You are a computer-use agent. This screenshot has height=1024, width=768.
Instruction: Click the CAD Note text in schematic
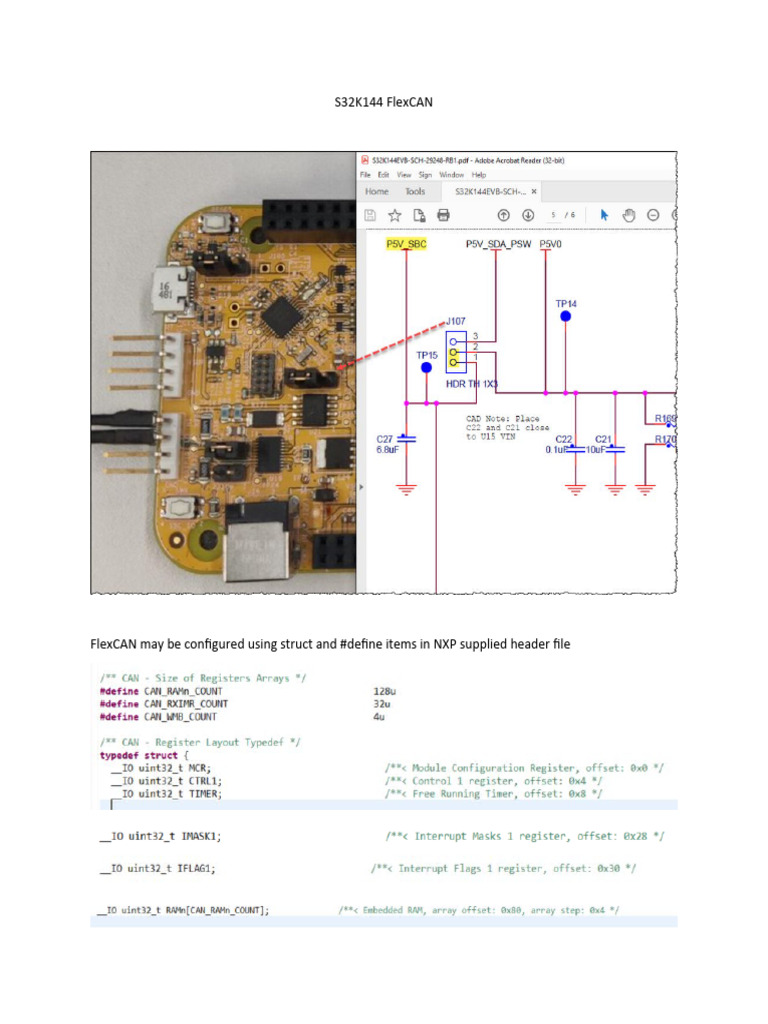coord(507,428)
